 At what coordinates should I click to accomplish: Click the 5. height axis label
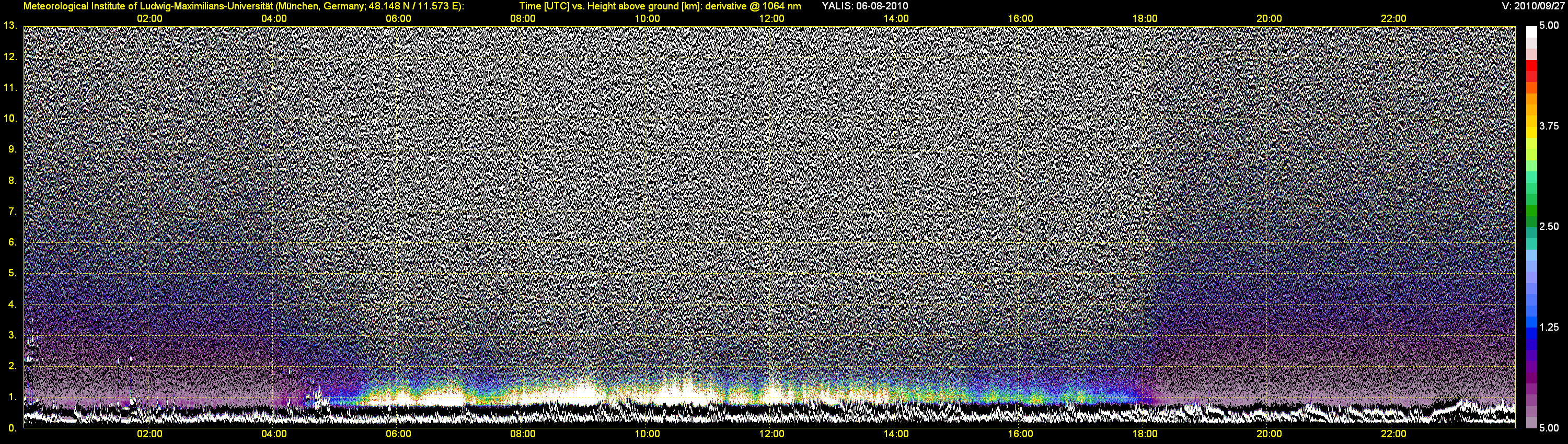(13, 273)
